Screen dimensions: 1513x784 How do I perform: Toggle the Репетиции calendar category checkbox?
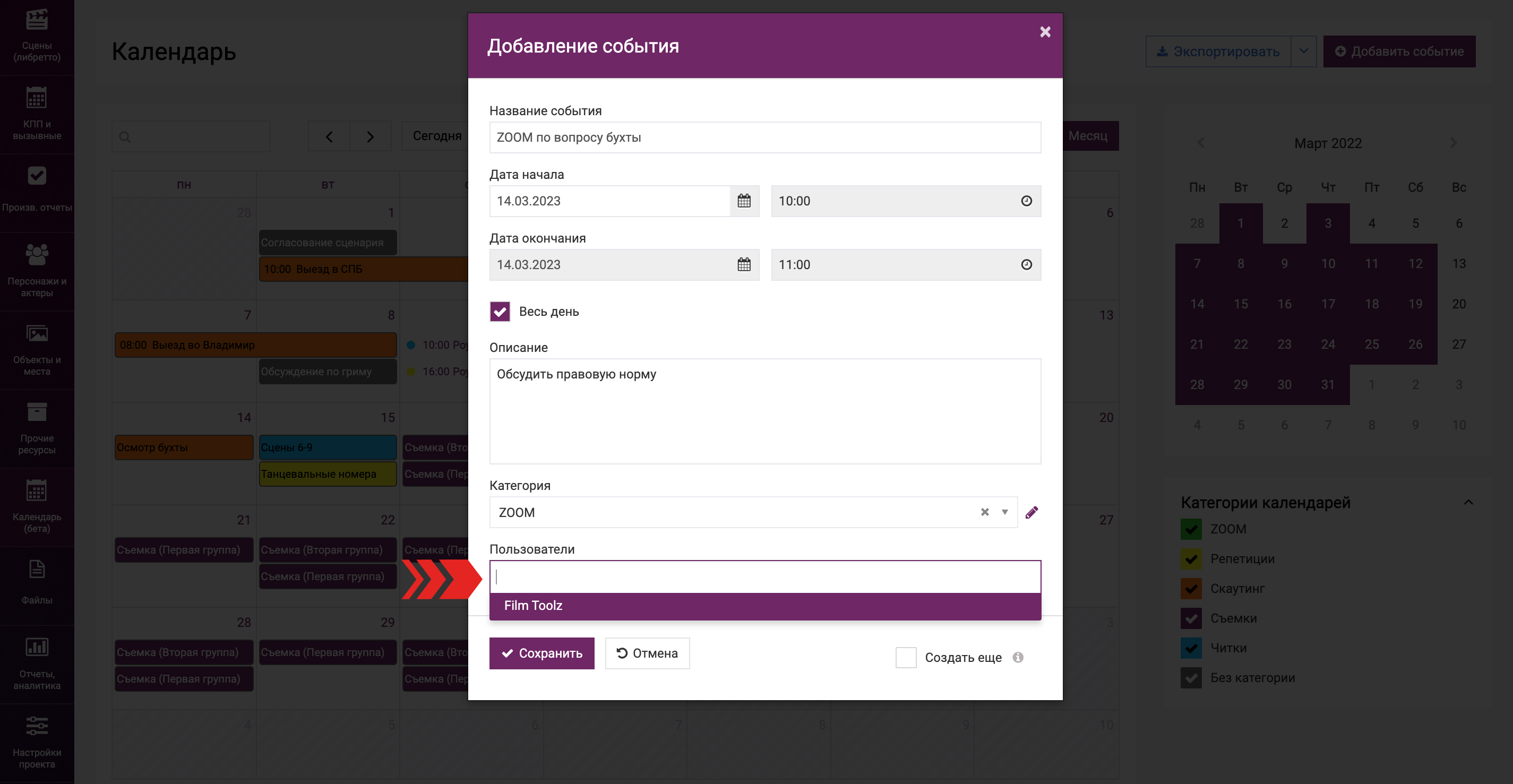coord(1191,558)
